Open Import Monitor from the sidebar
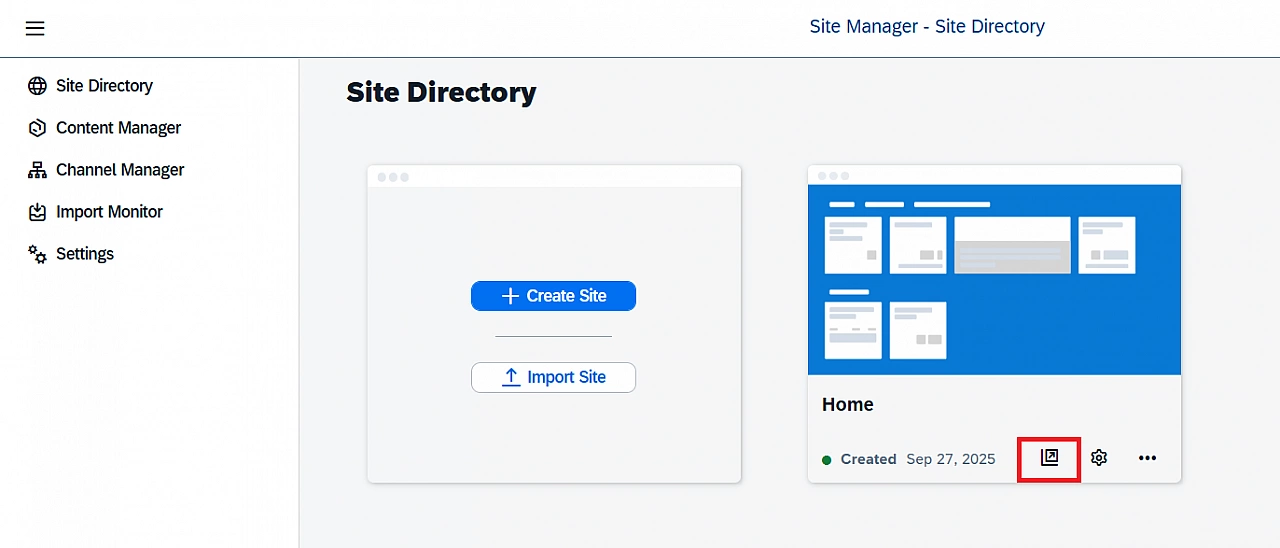 pyautogui.click(x=109, y=212)
